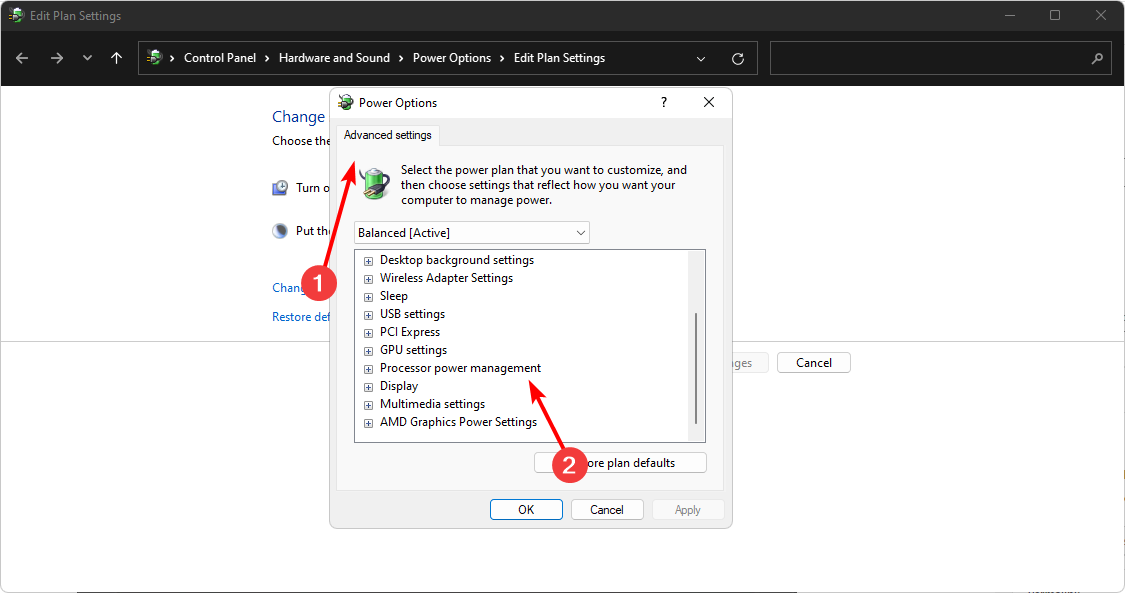Screen dimensions: 1125x593
Task: Select the GPU settings row text
Action: pos(413,350)
